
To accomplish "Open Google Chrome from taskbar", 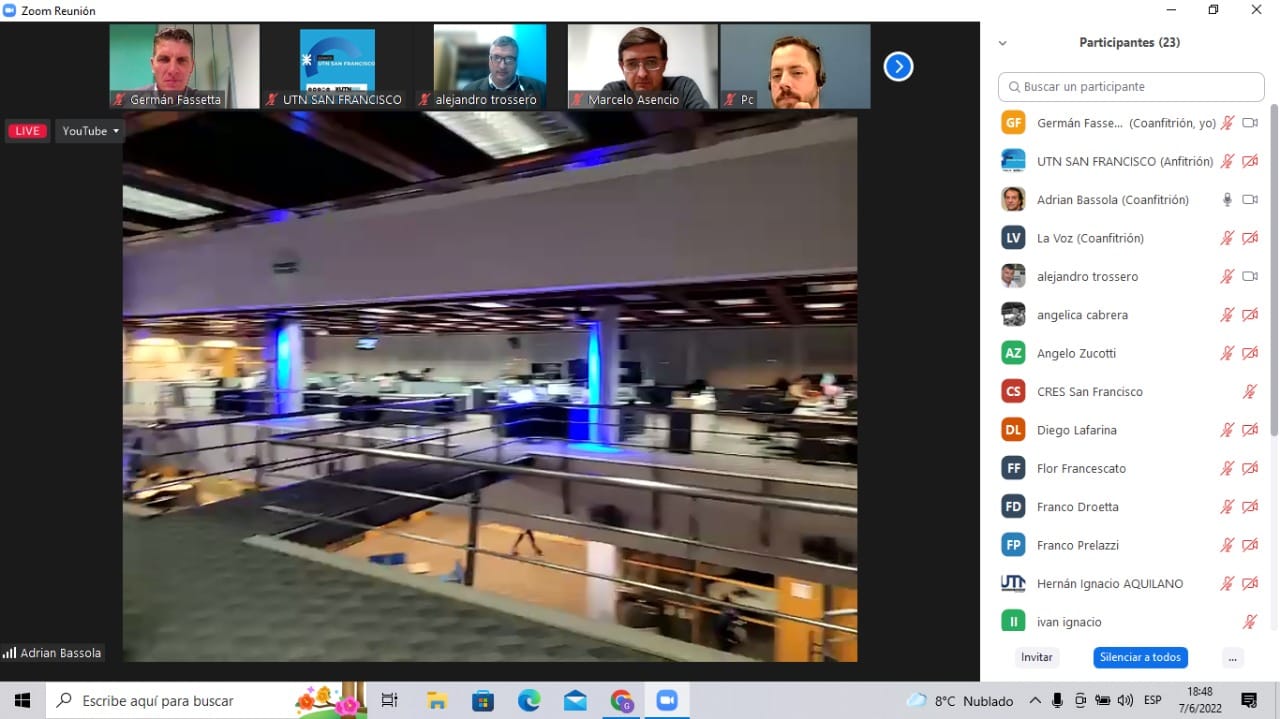I will tap(621, 700).
